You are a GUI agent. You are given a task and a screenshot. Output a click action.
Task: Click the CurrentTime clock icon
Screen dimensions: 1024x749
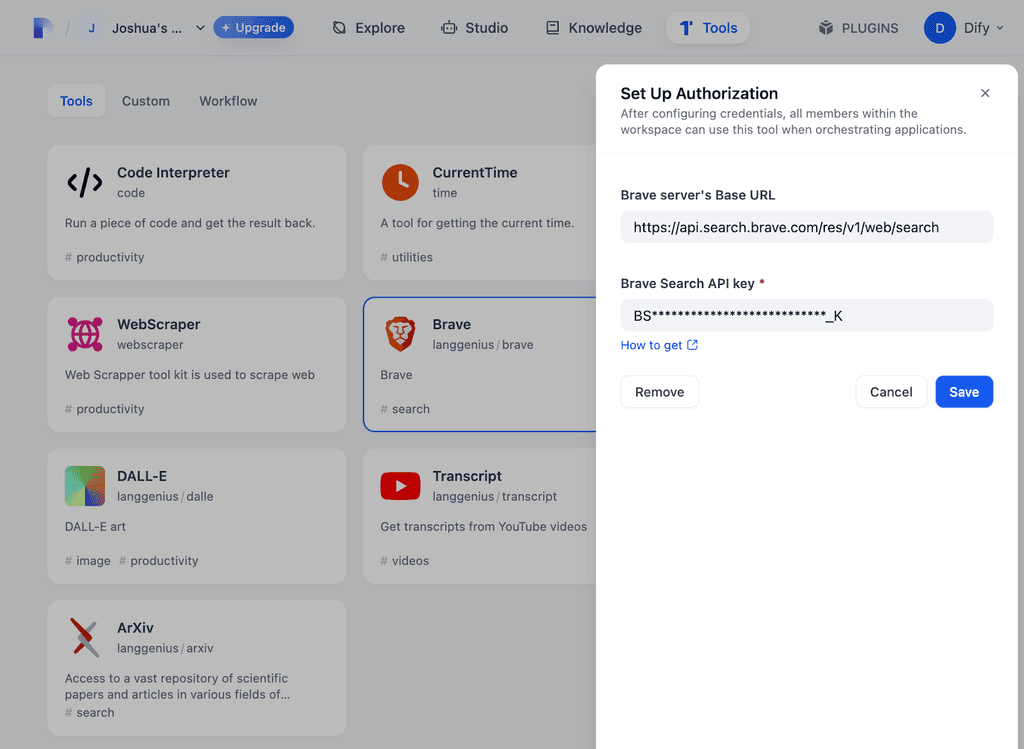400,183
